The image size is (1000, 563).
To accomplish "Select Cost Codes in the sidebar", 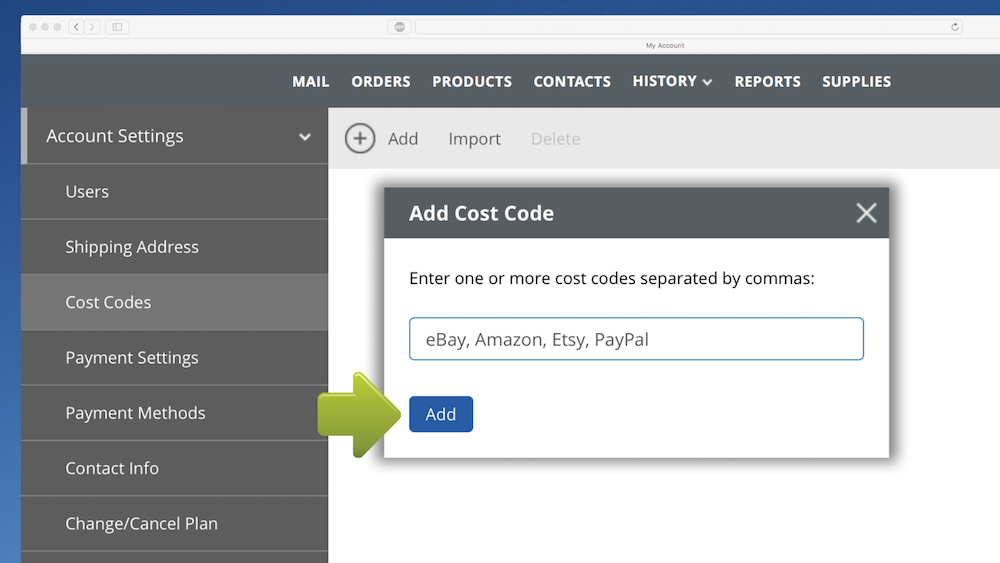I will point(174,302).
